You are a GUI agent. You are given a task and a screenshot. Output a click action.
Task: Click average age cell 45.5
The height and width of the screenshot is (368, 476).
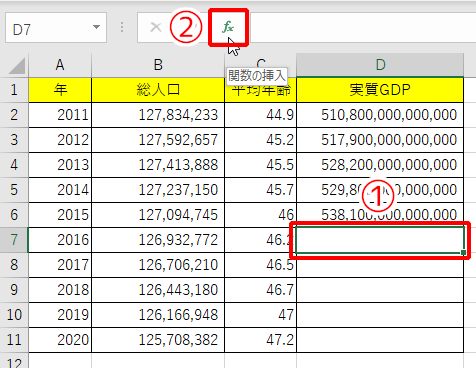pos(261,165)
